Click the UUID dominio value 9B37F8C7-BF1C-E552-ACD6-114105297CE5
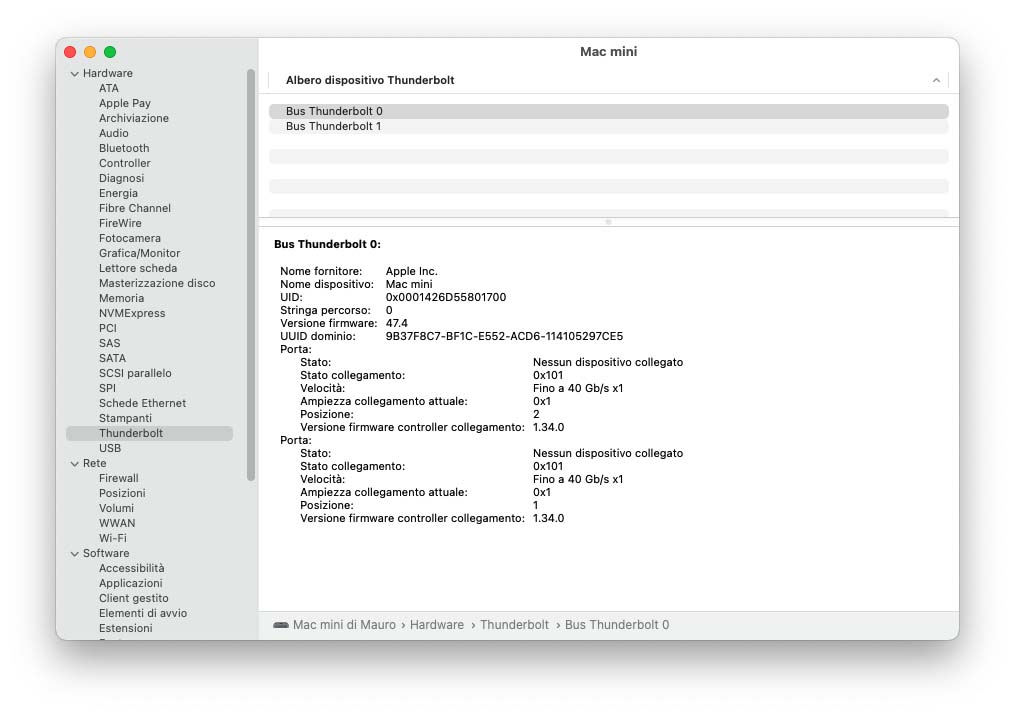The width and height of the screenshot is (1015, 714). pos(504,337)
